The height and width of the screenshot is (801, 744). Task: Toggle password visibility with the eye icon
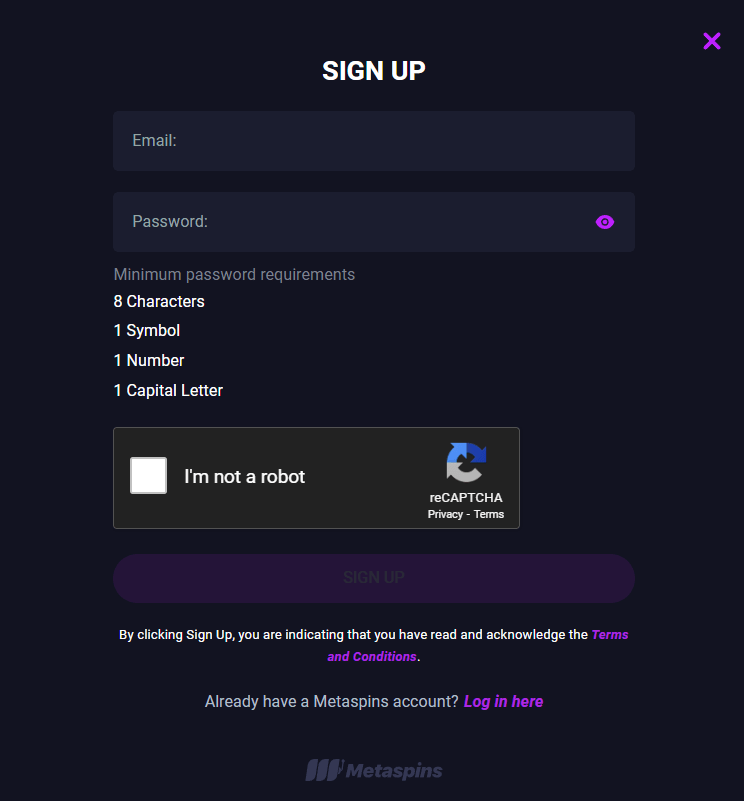tap(604, 222)
